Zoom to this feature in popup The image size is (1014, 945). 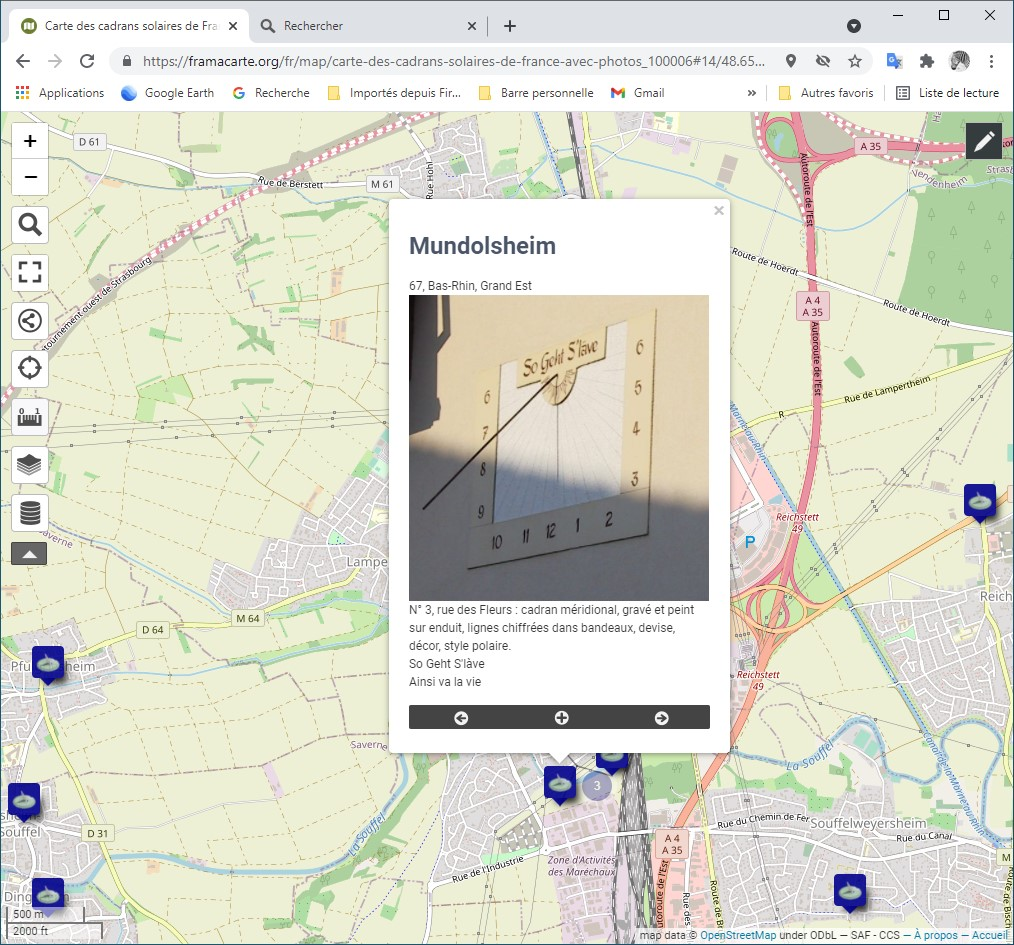561,717
